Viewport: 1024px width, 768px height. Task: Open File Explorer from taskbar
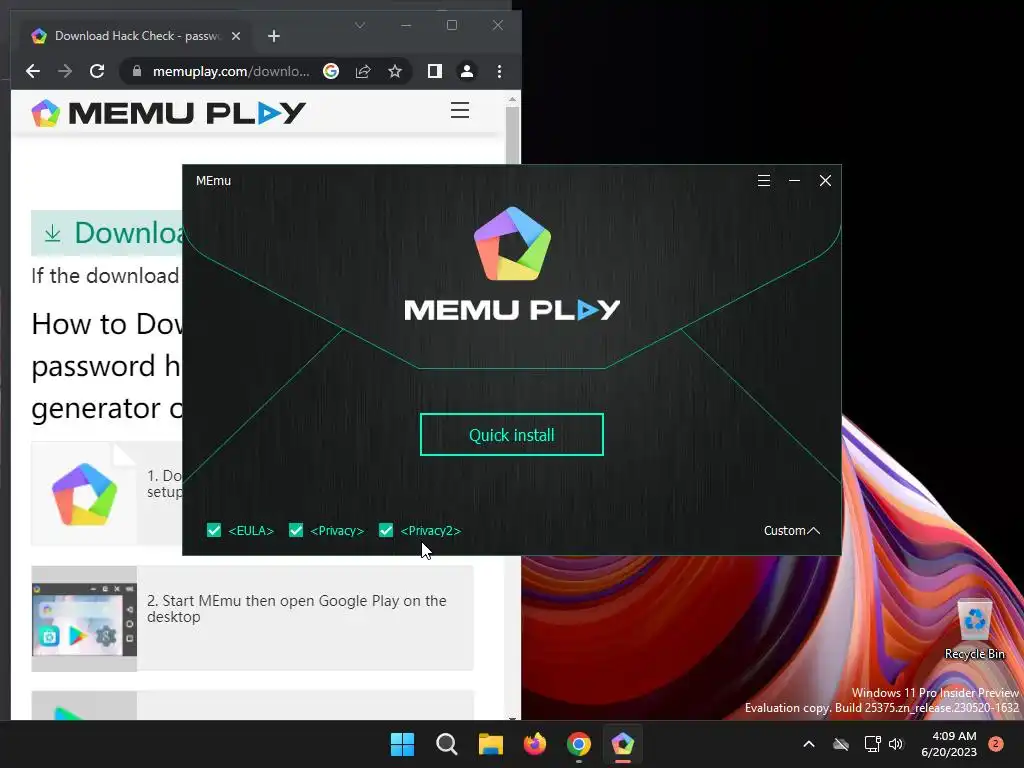(490, 744)
